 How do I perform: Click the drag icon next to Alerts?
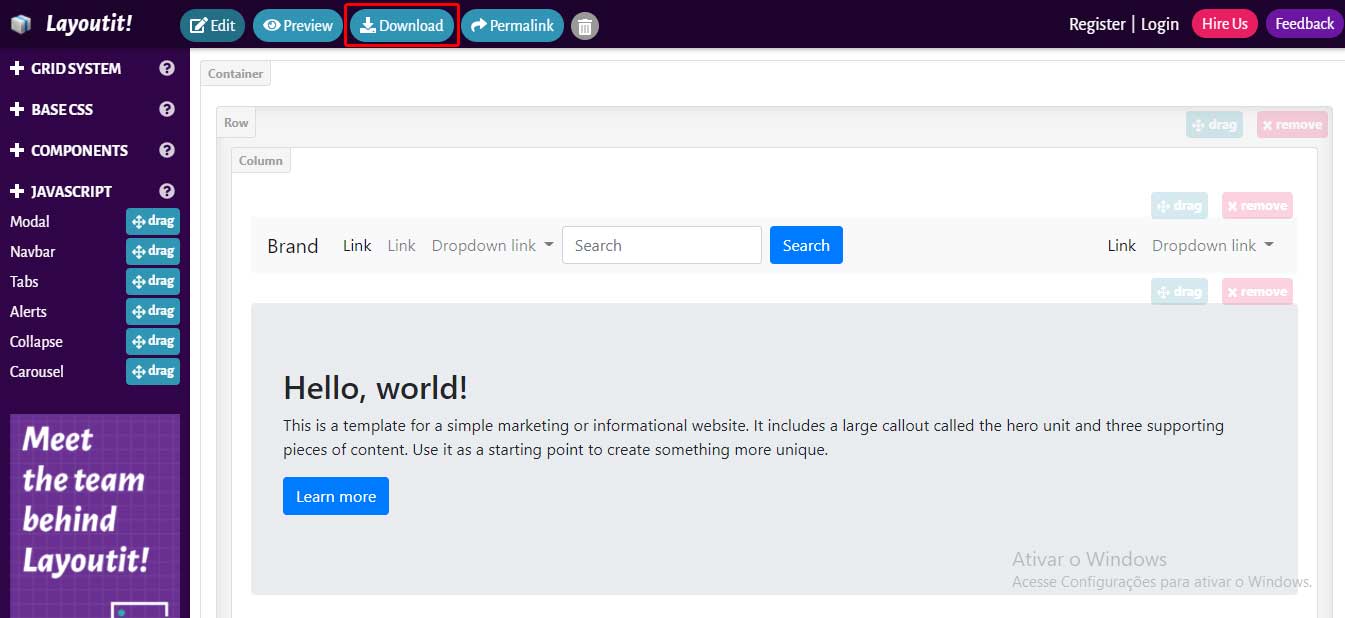coord(152,311)
